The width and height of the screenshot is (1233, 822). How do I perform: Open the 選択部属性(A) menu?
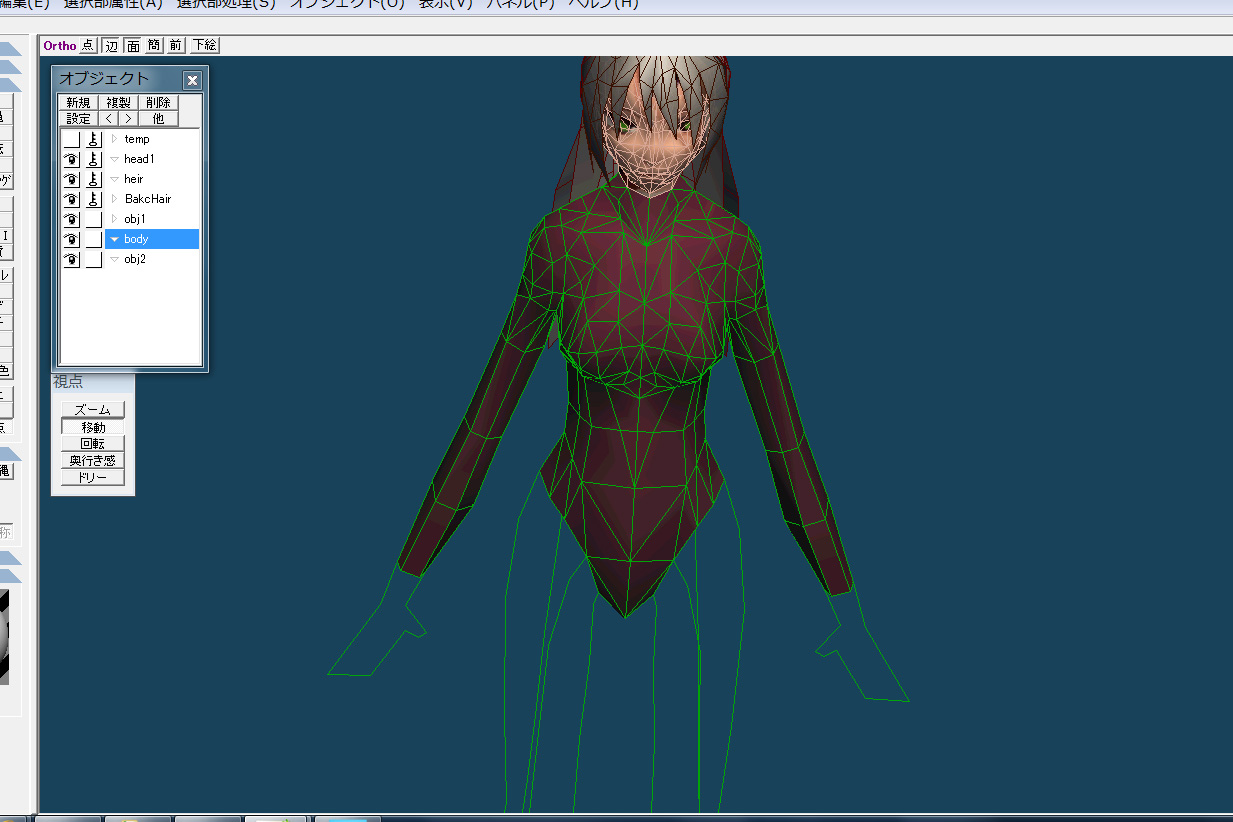point(113,4)
